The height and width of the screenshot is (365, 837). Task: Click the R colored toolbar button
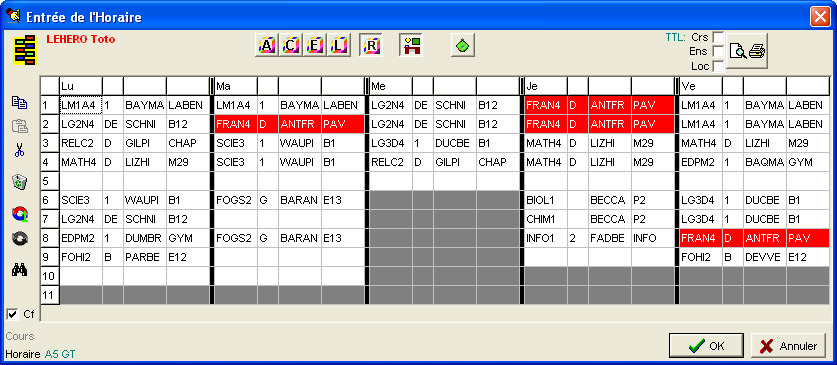click(370, 46)
